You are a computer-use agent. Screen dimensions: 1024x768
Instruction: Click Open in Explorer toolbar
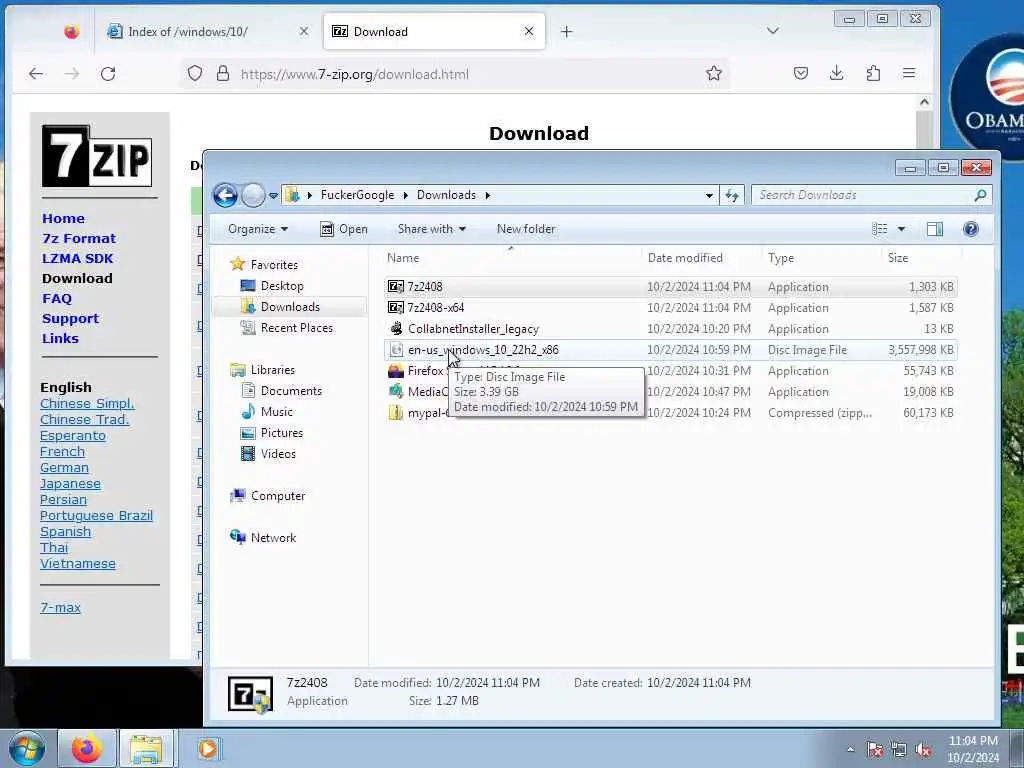click(x=344, y=229)
